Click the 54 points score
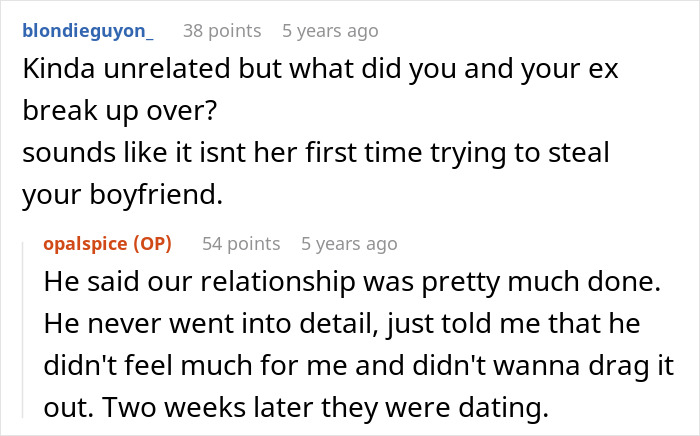 [x=241, y=243]
